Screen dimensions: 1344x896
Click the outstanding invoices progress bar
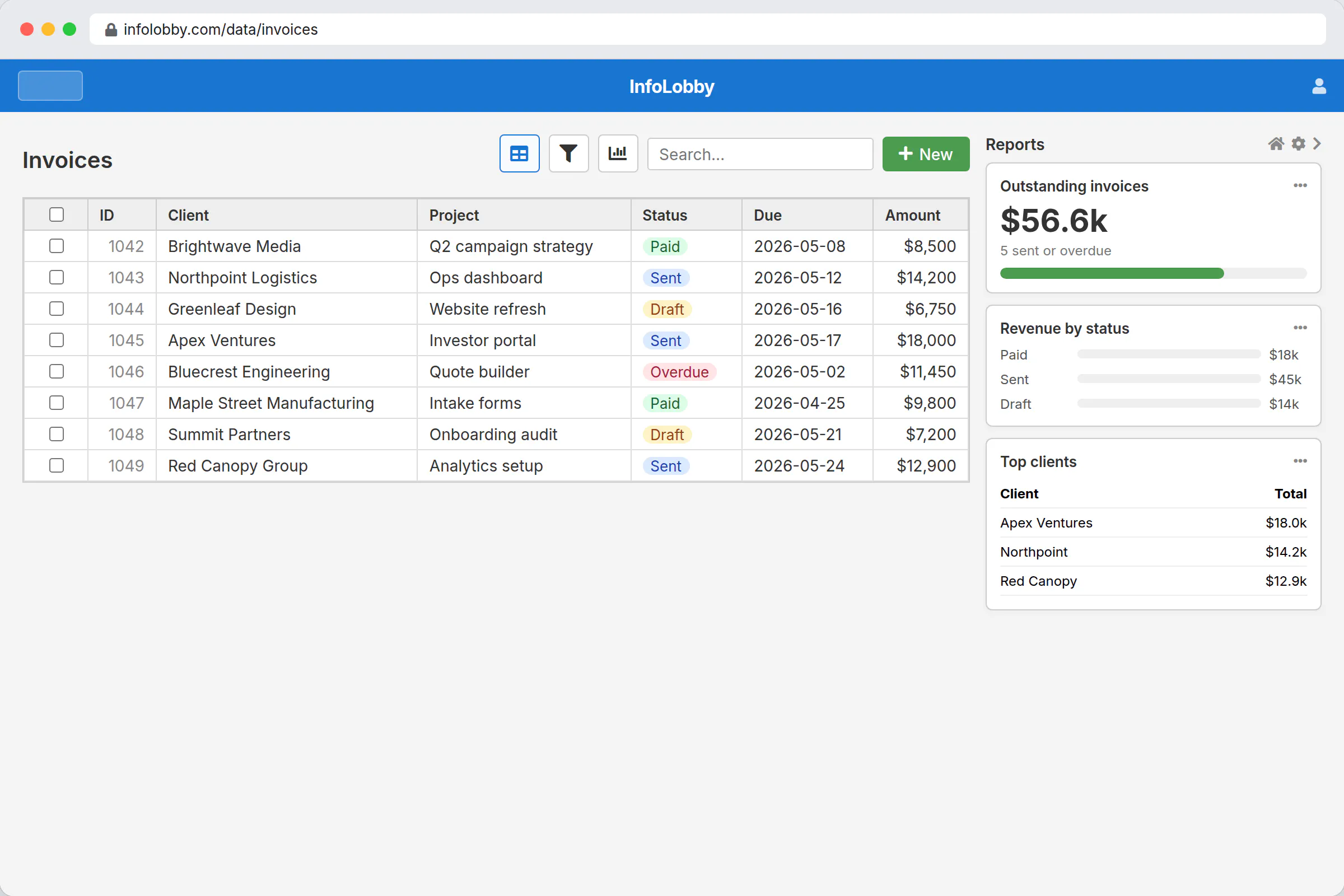click(x=1152, y=273)
